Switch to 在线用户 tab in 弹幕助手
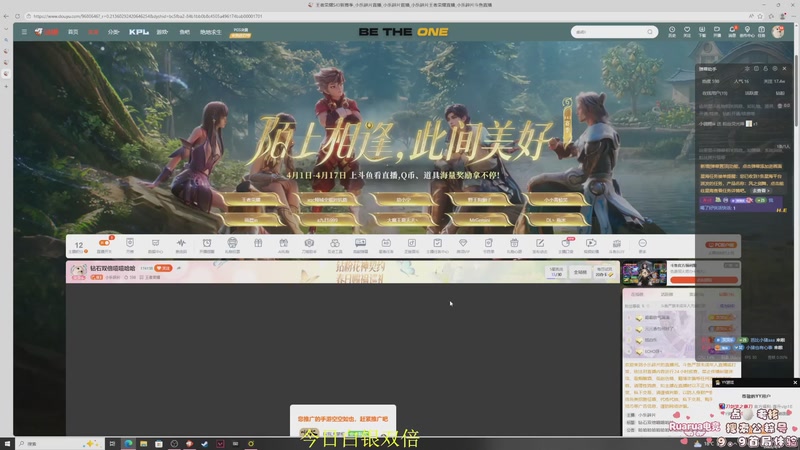Image resolution: width=800 pixels, height=450 pixels. click(x=715, y=93)
